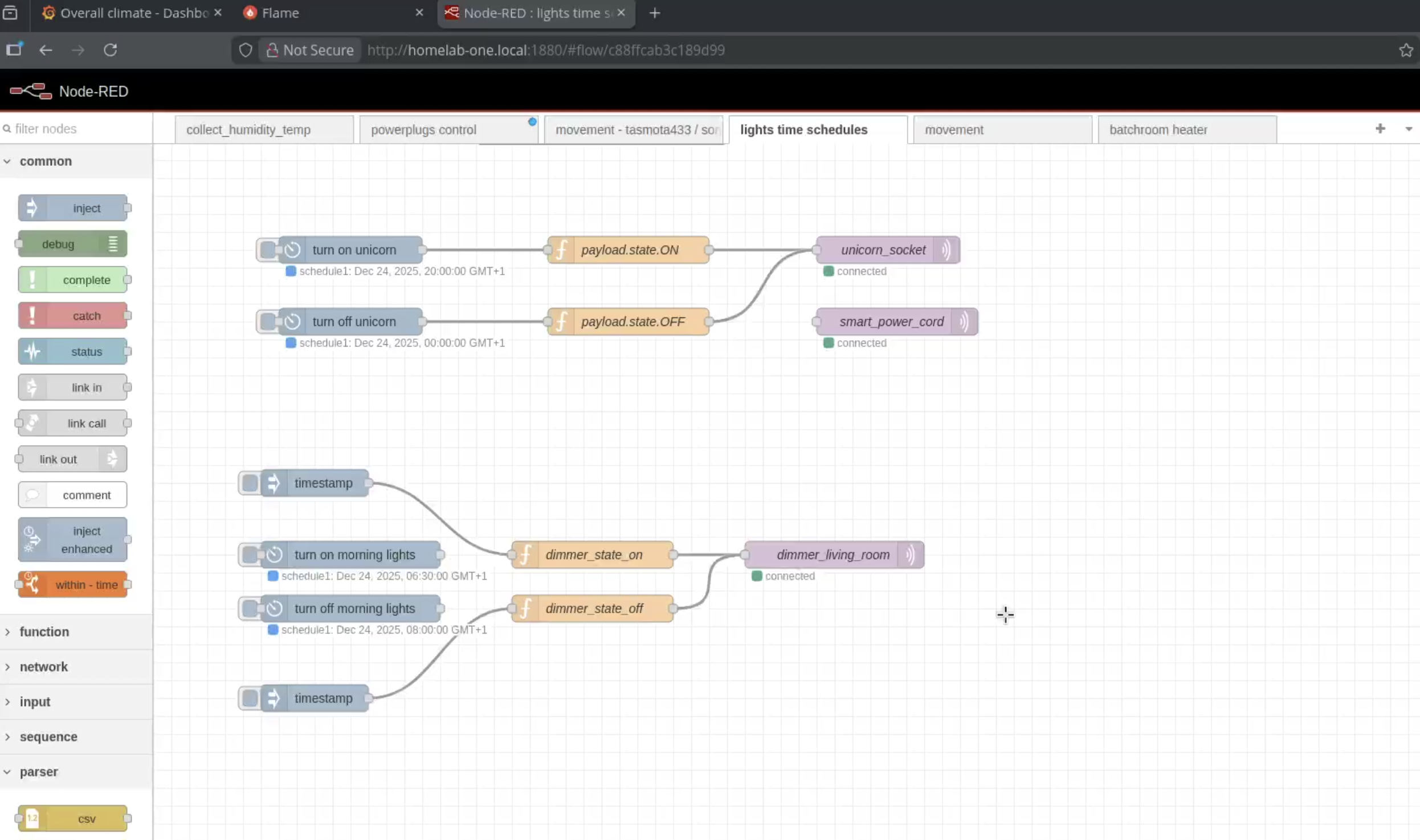Expand the network palette category
This screenshot has height=840, width=1420.
coord(43,667)
